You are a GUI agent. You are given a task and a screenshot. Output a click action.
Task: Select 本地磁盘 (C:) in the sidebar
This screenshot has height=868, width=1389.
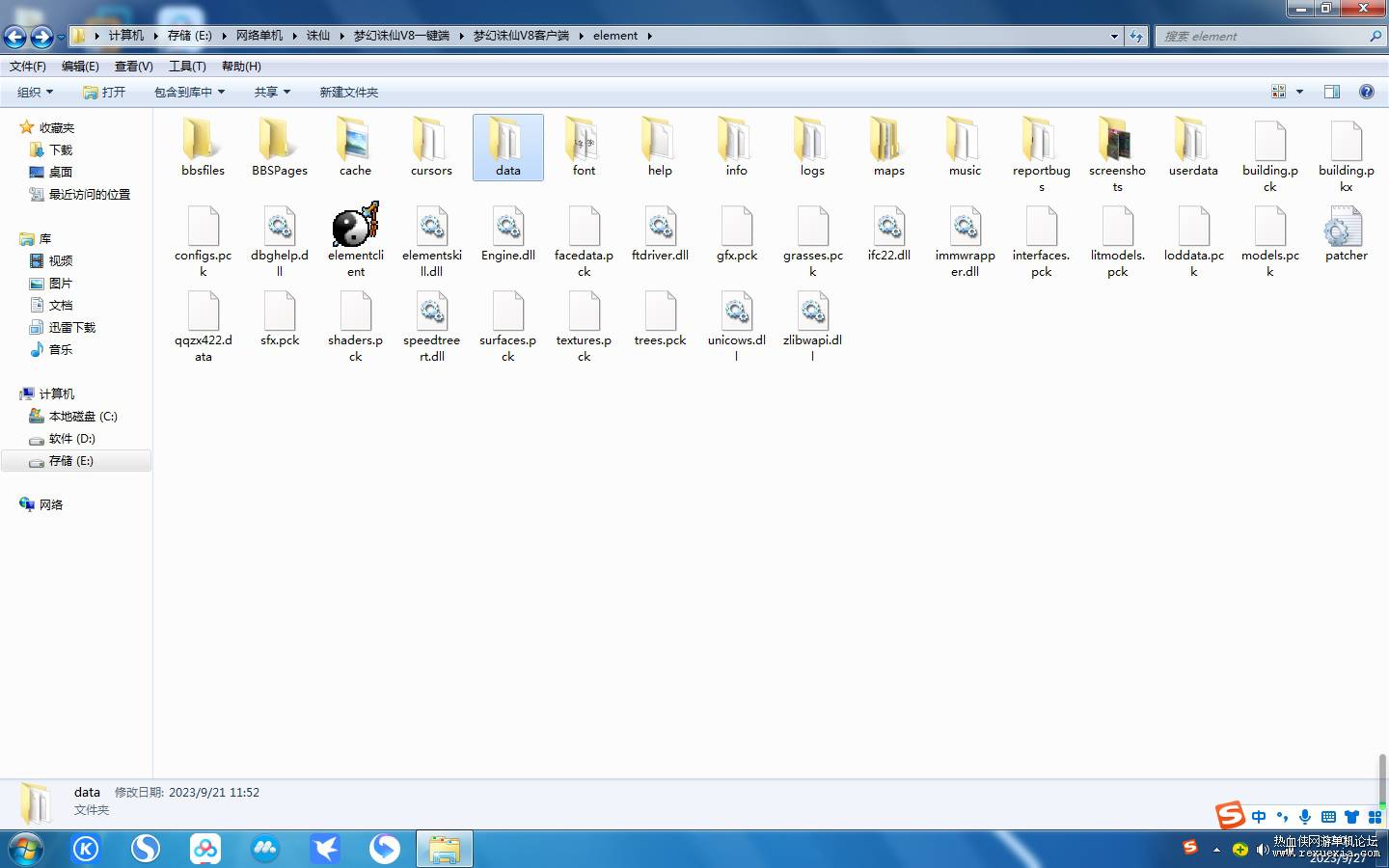(83, 416)
